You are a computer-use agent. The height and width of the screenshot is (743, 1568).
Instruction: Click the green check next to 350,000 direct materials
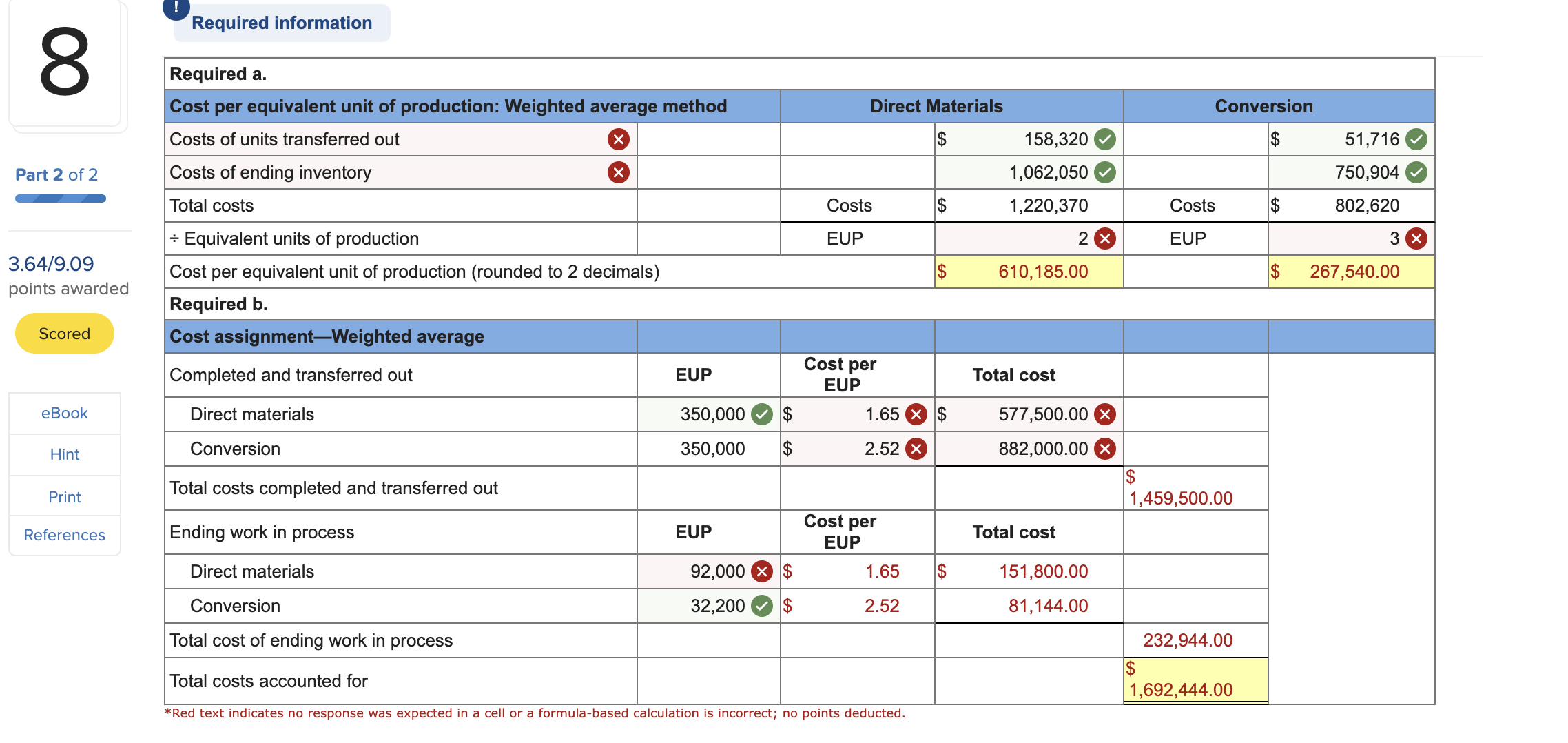(x=762, y=414)
